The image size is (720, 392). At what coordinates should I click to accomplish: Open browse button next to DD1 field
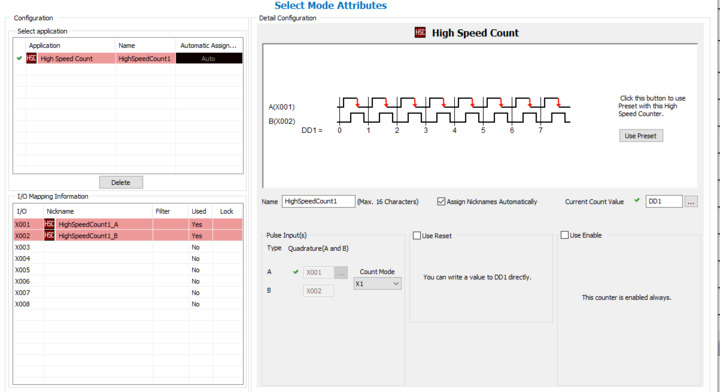(691, 202)
